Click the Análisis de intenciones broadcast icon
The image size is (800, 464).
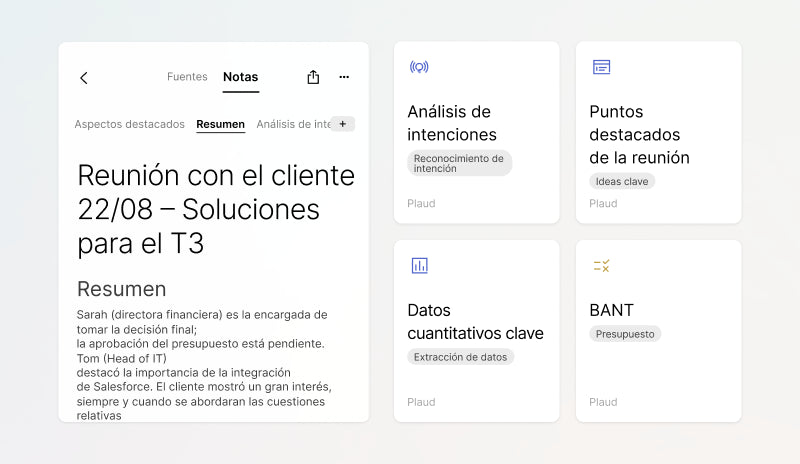419,67
